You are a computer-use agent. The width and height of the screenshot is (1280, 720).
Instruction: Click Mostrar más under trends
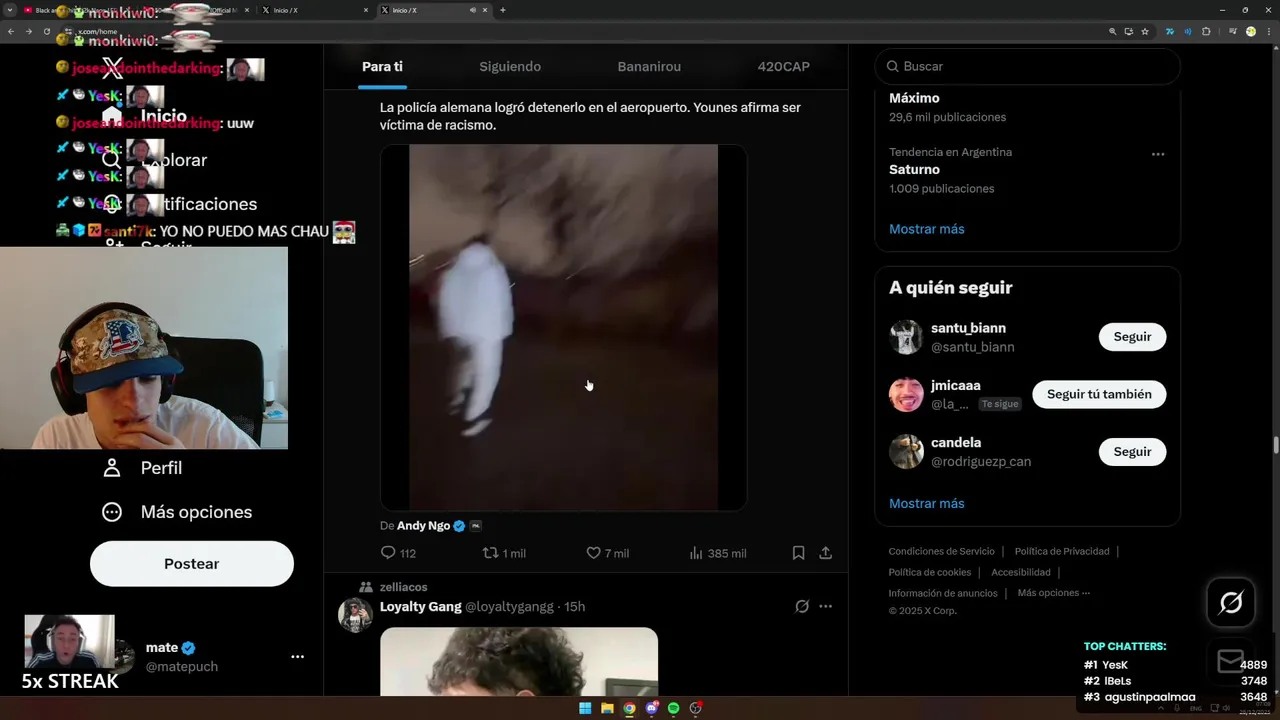click(927, 229)
